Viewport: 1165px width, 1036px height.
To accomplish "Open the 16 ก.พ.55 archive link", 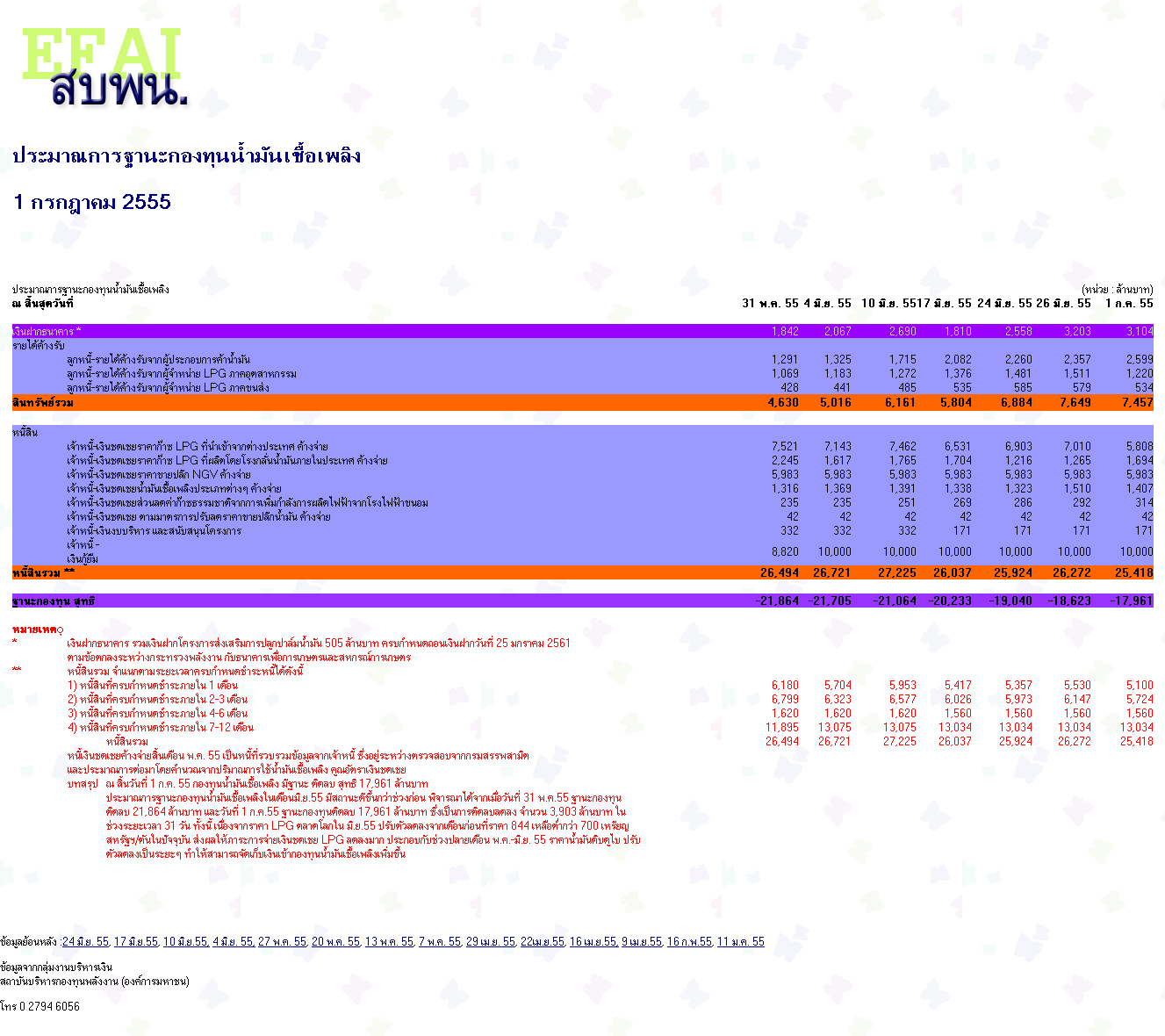I will click(689, 942).
